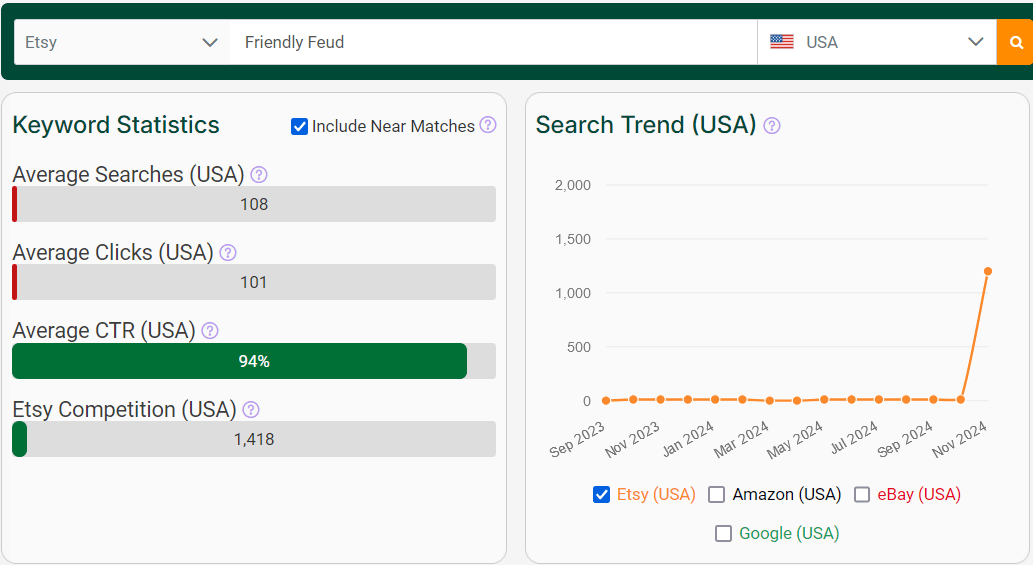This screenshot has height=565, width=1033.
Task: Click the Average Clicks (USA) label
Action: (x=113, y=253)
